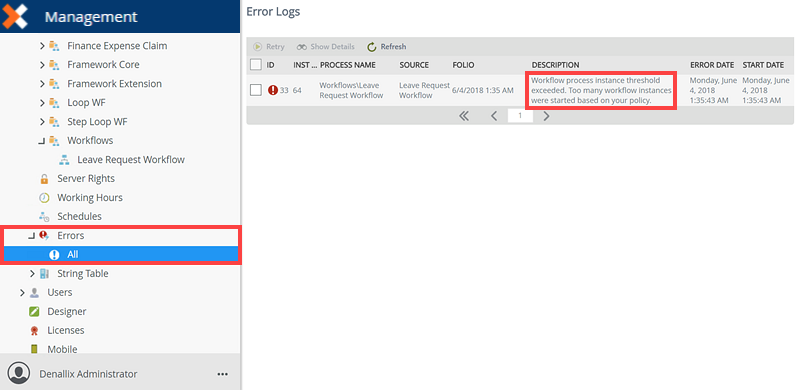Screen dimensions: 800x390
Task: Click the Licenses ribbon icon
Action: 34,330
